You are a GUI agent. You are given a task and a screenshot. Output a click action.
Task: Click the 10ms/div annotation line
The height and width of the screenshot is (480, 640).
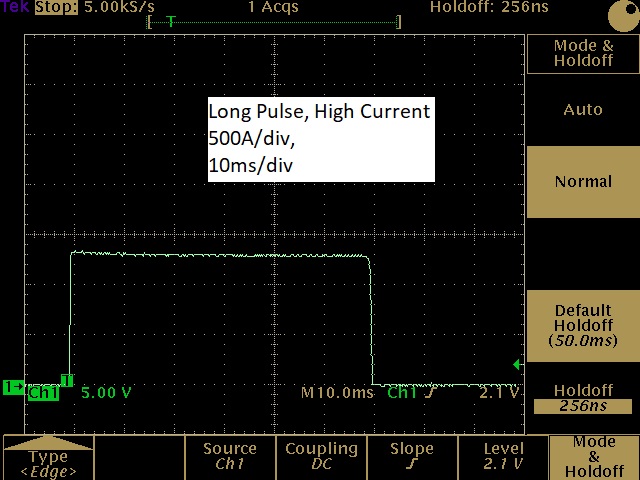(251, 166)
